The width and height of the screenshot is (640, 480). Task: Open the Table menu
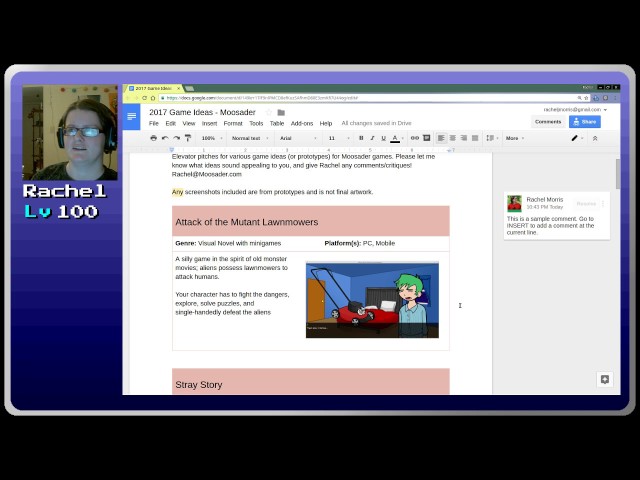277,123
